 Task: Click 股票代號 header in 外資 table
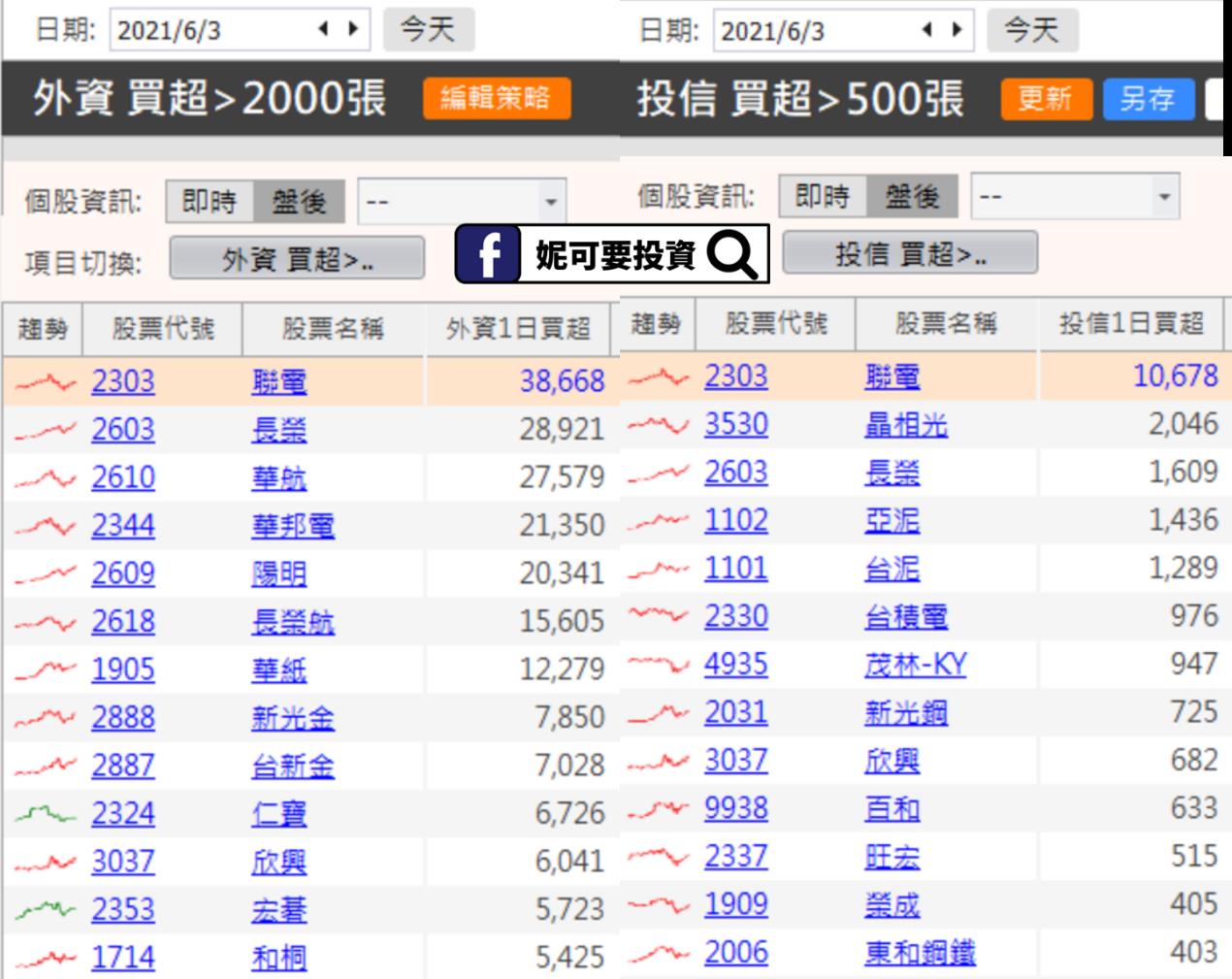click(163, 329)
